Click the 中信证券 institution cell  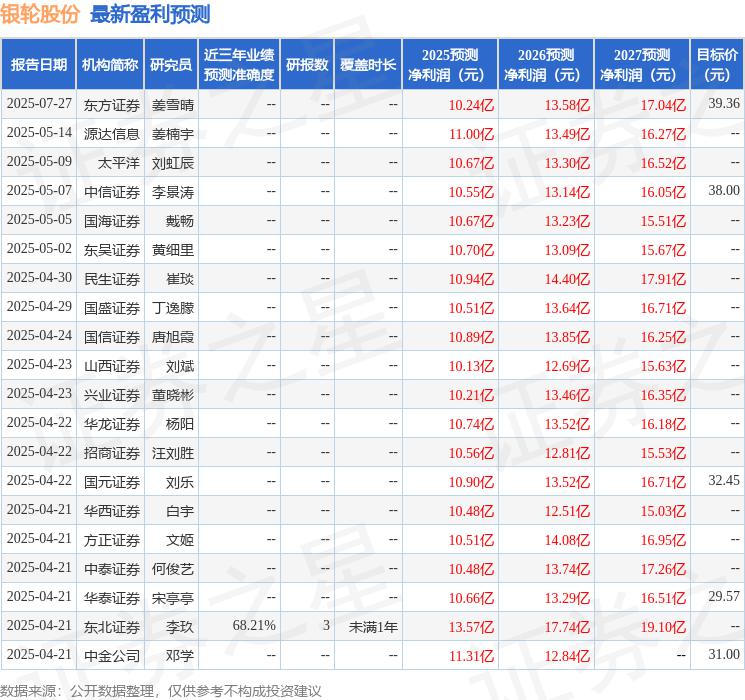coord(112,192)
